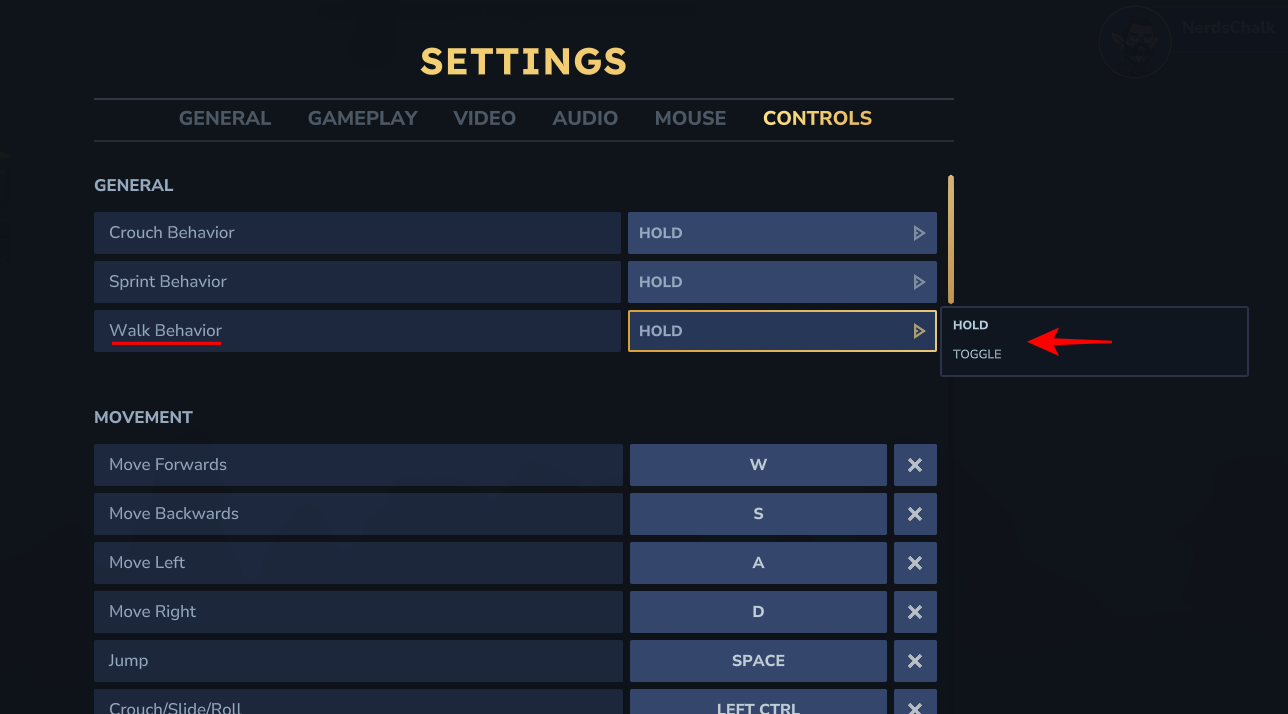Rebind the Jump SPACE key button
This screenshot has height=714, width=1288.
click(x=758, y=661)
